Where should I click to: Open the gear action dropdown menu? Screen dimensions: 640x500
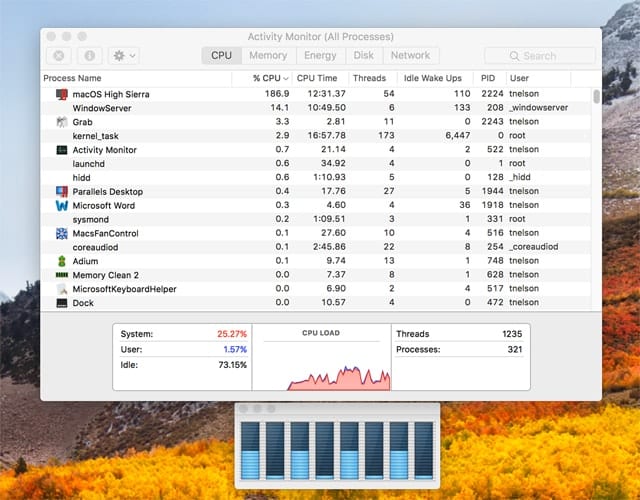[x=125, y=56]
